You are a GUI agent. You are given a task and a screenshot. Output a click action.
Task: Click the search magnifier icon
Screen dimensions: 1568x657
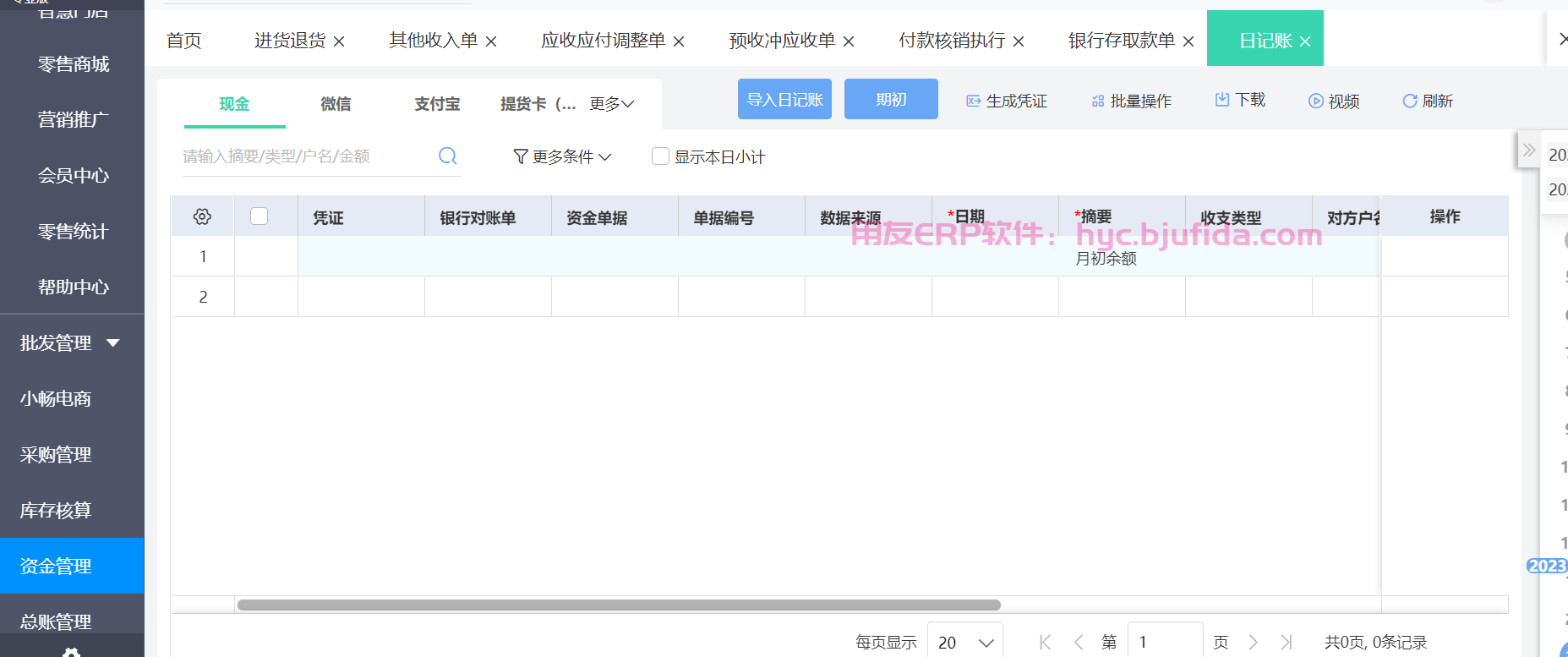pos(448,156)
